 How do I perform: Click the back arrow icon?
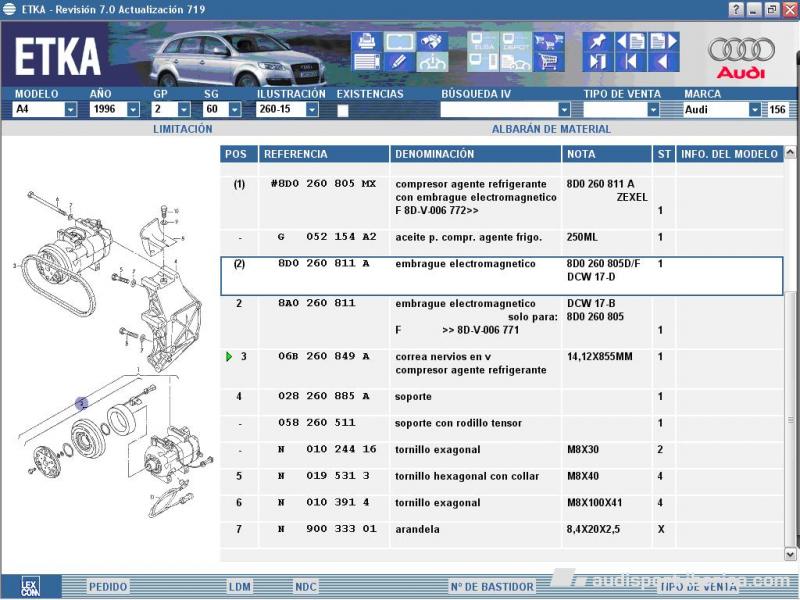664,62
